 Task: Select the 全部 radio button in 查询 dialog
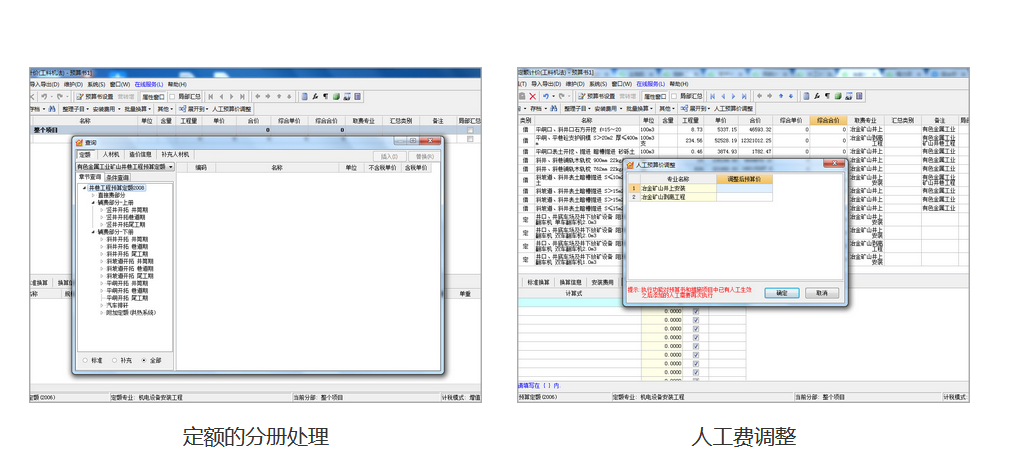coord(144,360)
